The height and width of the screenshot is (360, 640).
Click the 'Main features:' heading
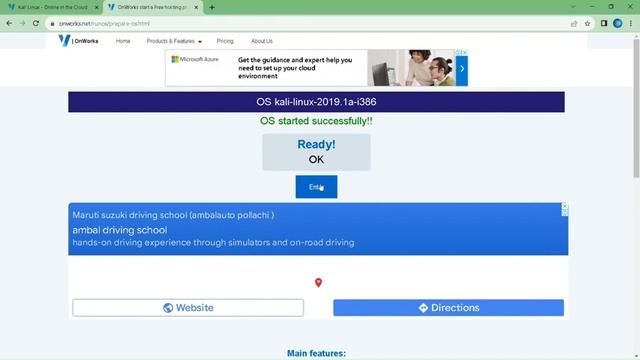(x=316, y=353)
